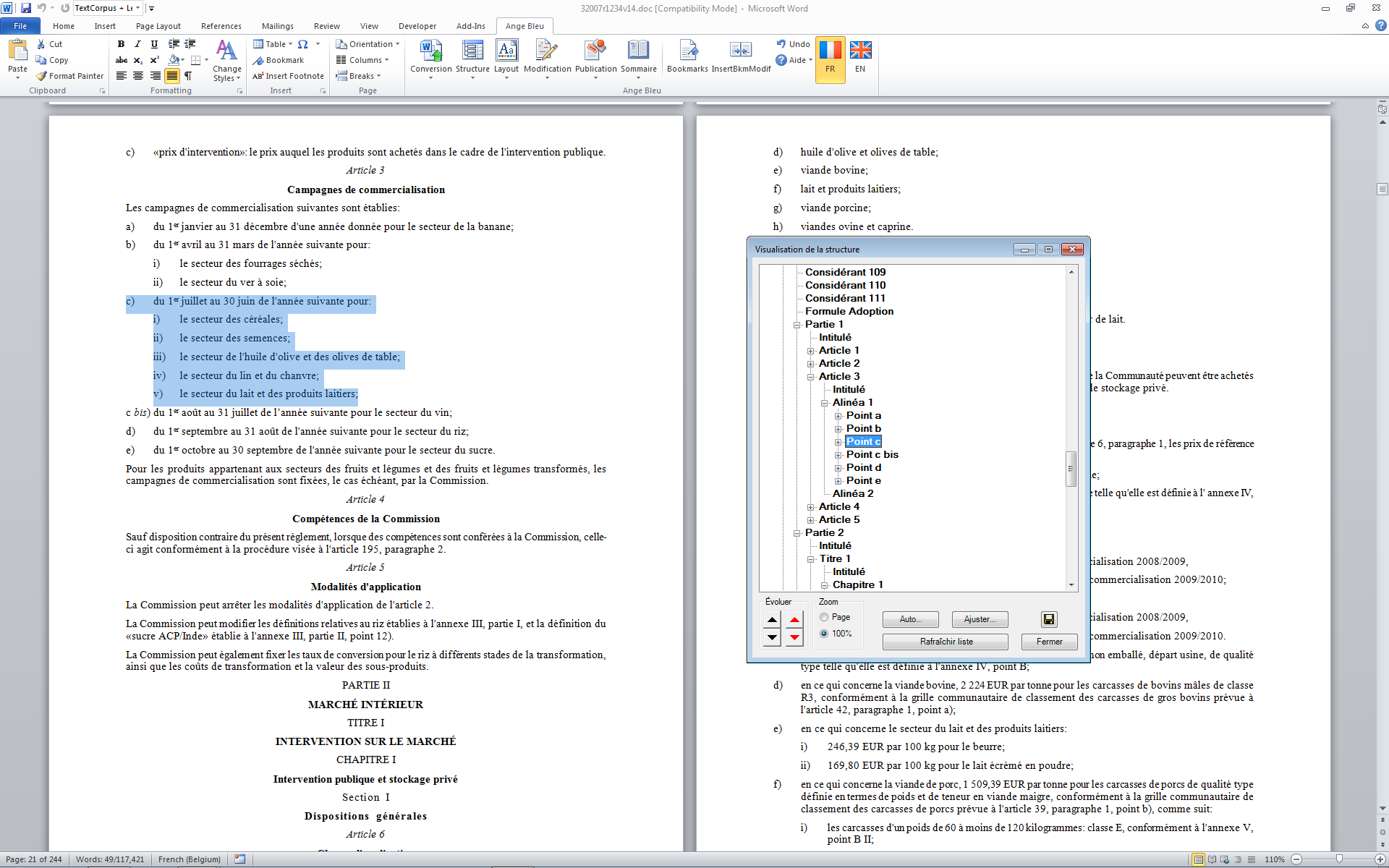Screen dimensions: 1389x868
Task: Toggle justified alignment
Action: coord(171,76)
